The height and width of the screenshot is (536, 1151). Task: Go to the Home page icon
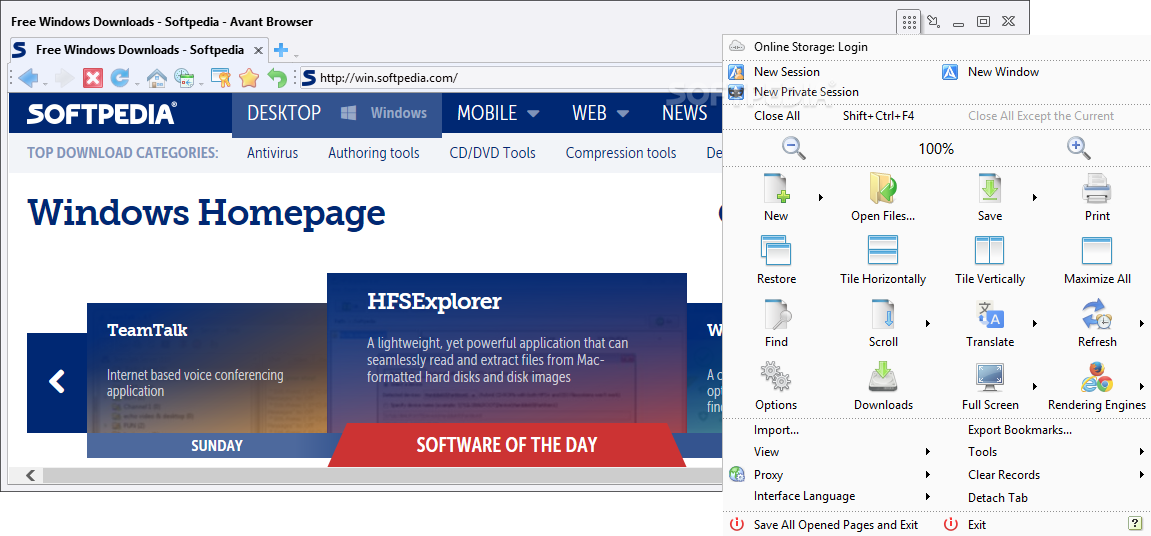click(156, 78)
